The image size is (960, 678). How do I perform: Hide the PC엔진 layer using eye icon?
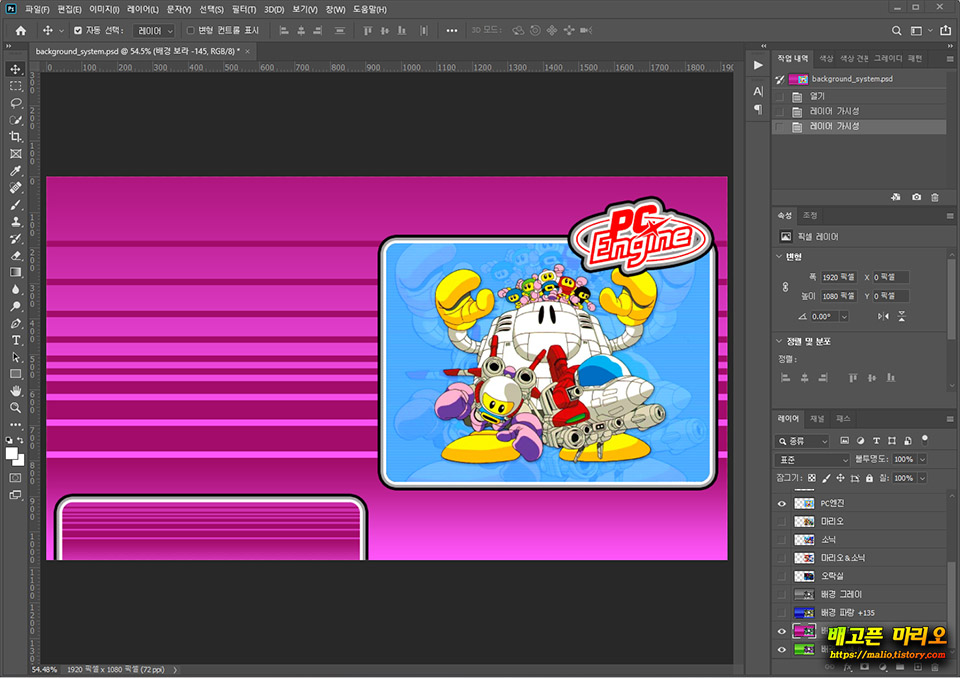pos(782,504)
